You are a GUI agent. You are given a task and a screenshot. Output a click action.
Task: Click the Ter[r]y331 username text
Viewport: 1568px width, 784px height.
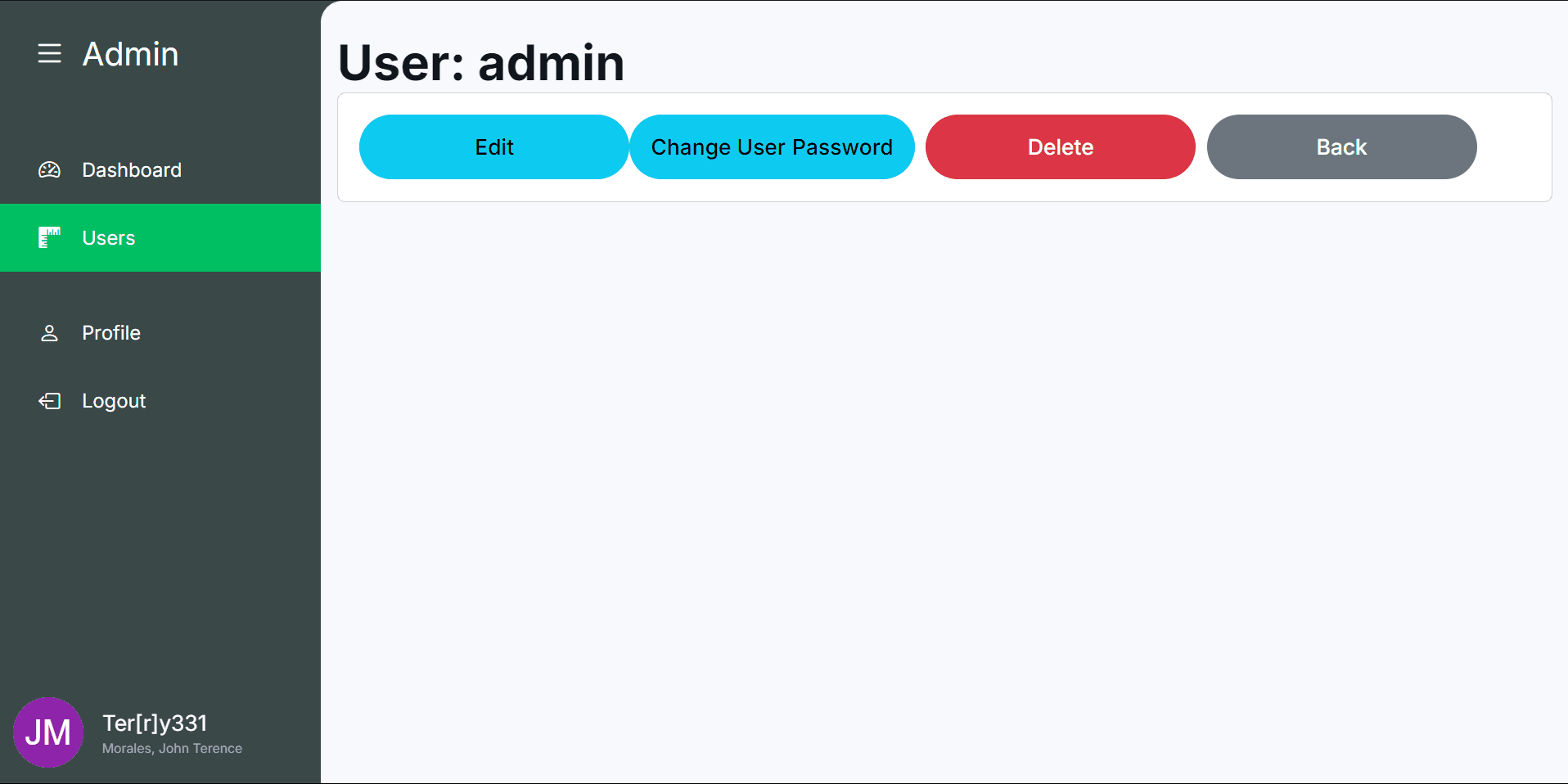pyautogui.click(x=155, y=723)
